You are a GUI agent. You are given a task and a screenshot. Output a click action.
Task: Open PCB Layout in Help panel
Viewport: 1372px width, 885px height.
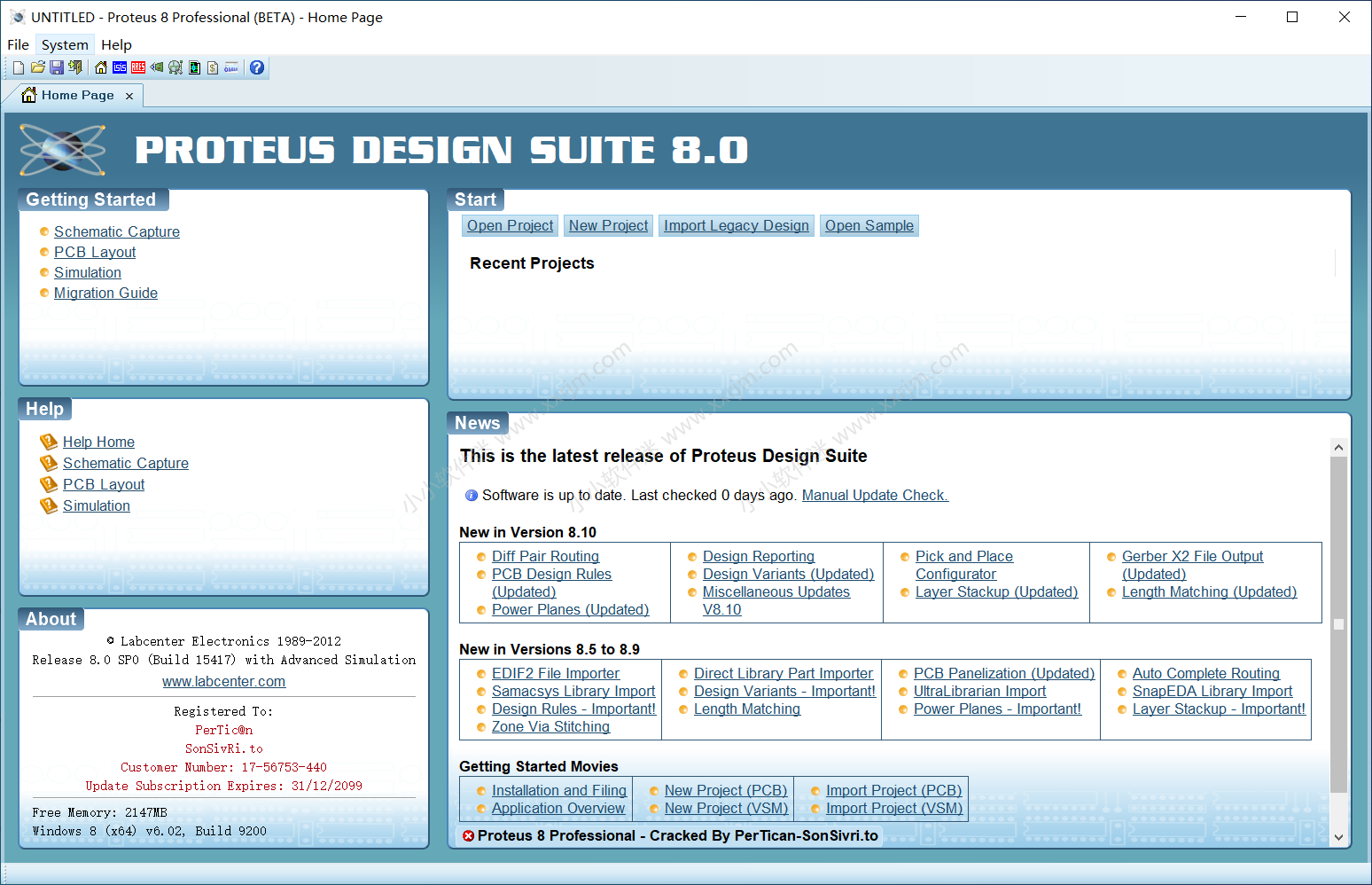(x=104, y=484)
